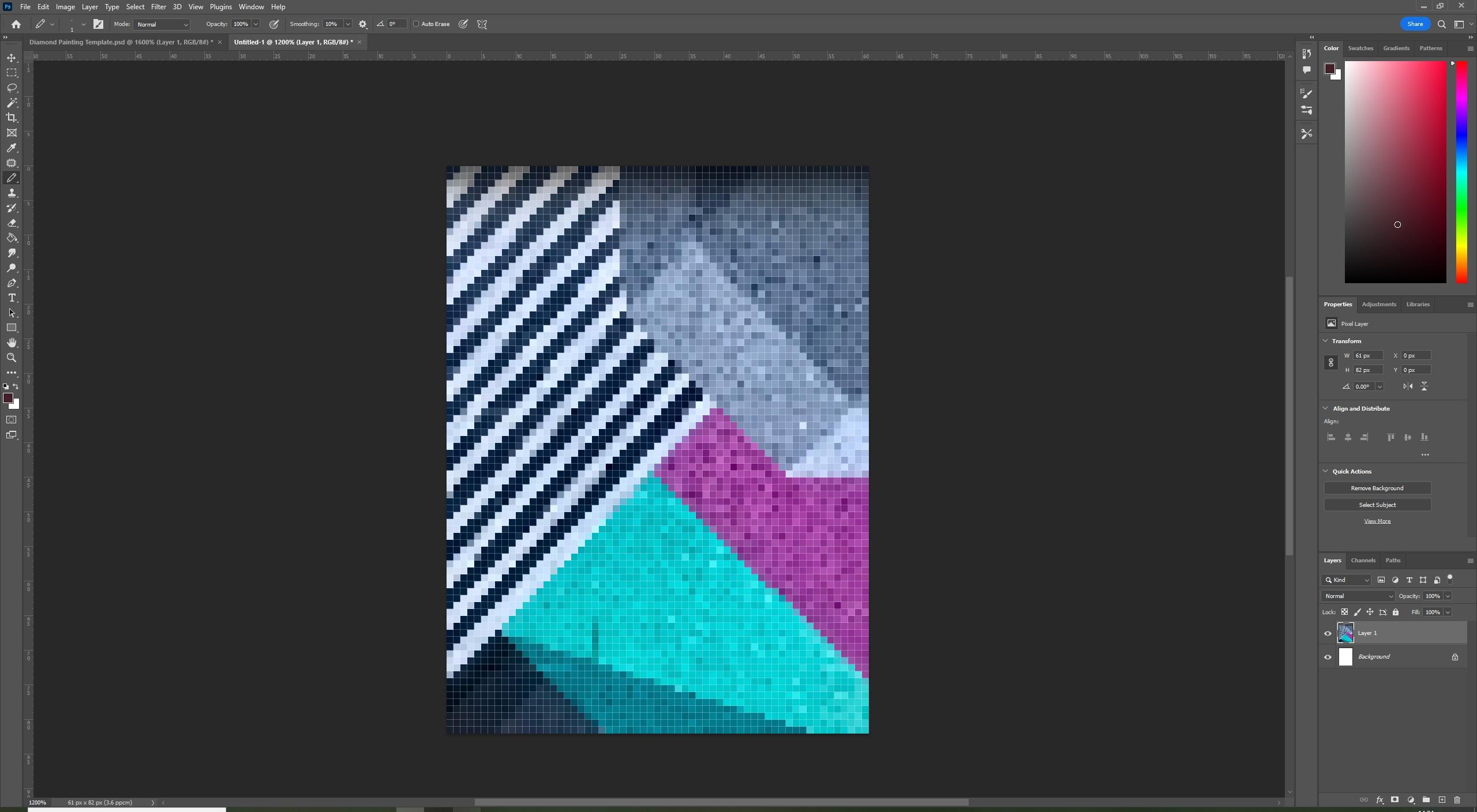Screen dimensions: 1477x812
Task: Toggle the link width and height icon
Action: [x=1331, y=363]
